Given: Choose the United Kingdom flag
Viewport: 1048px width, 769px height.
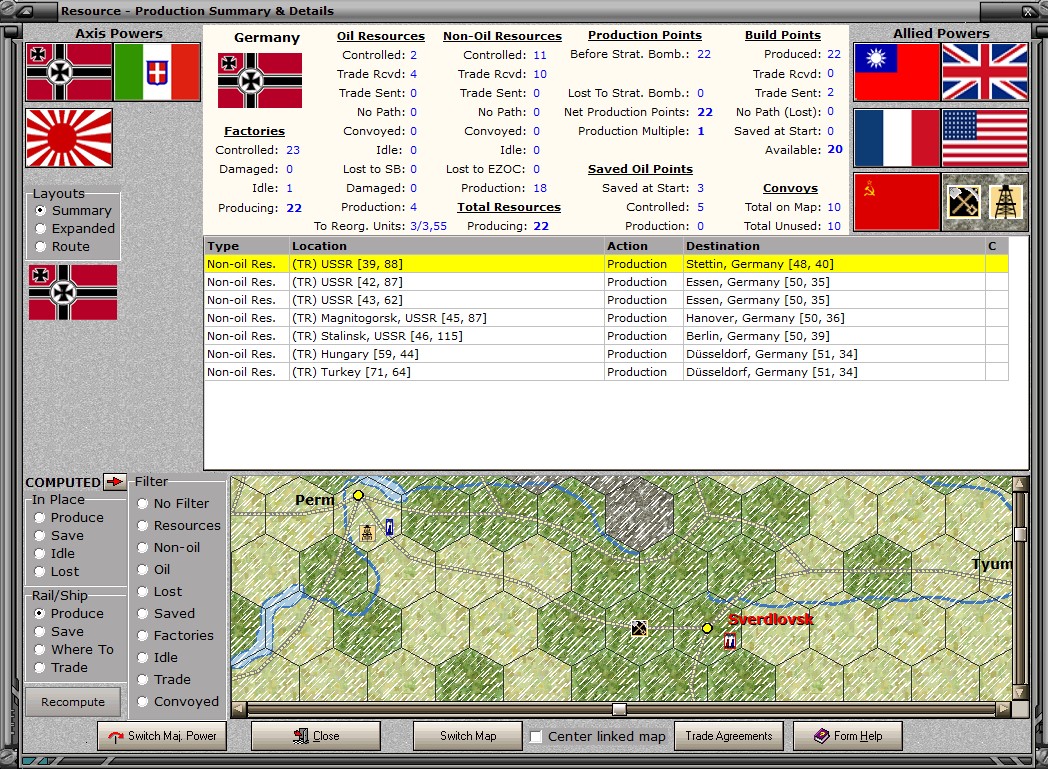Looking at the screenshot, I should pos(985,72).
